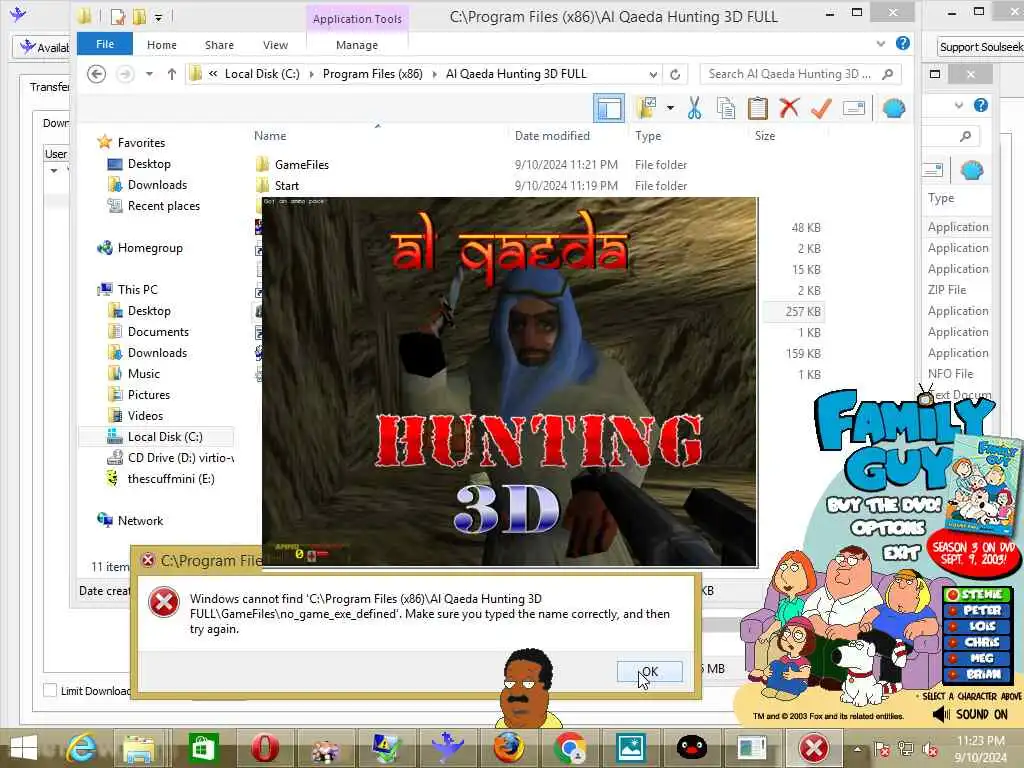Click the search magnifier in front Explorer
This screenshot has height=768, width=1024.
tap(887, 74)
